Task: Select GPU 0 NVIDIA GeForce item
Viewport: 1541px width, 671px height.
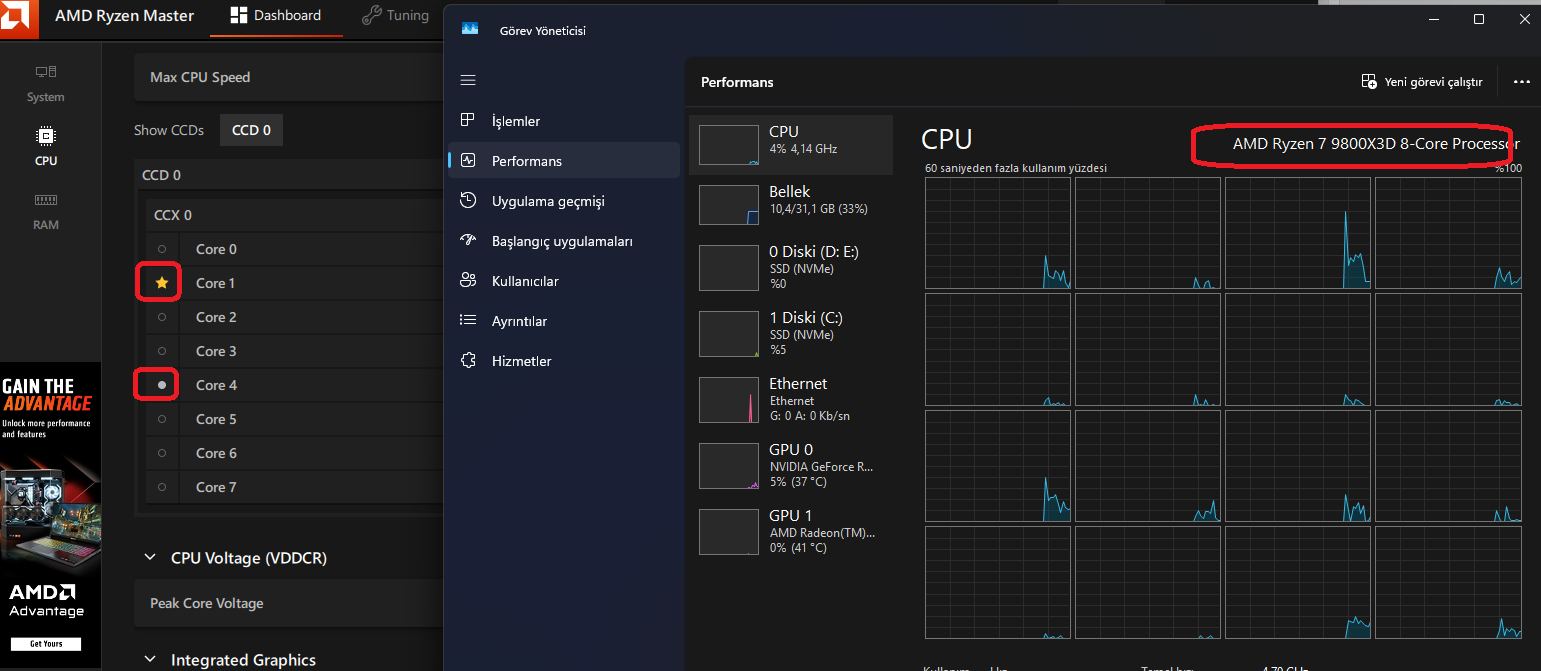Action: (x=790, y=466)
